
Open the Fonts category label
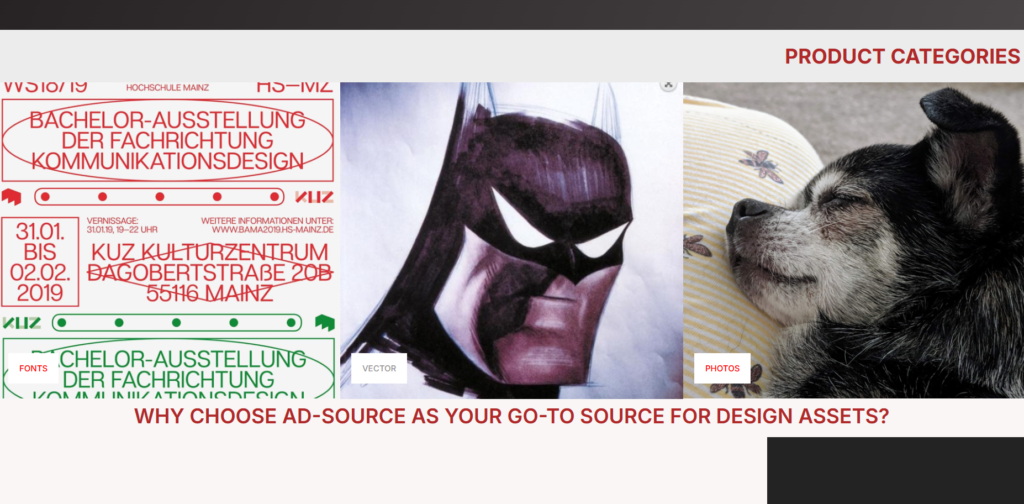point(33,368)
